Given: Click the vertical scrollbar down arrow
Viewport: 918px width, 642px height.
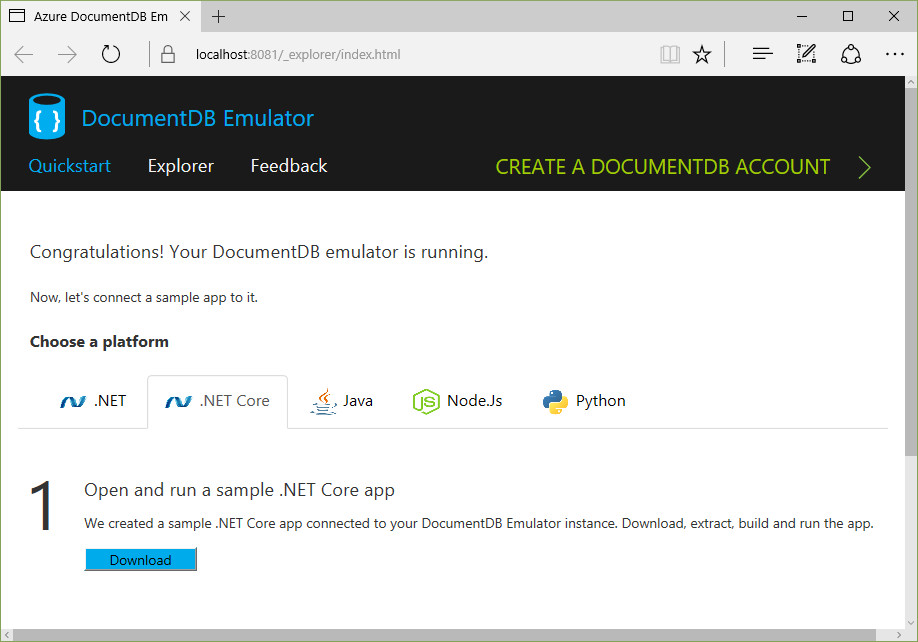Looking at the screenshot, I should click(911, 623).
